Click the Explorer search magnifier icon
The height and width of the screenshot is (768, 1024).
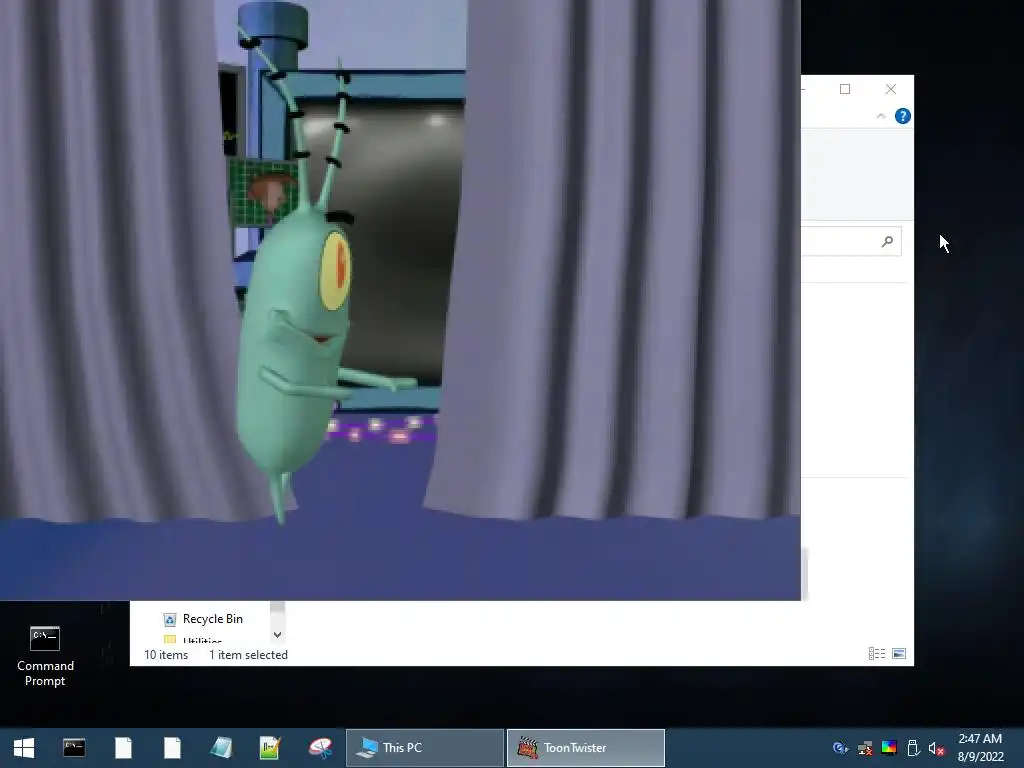click(887, 242)
